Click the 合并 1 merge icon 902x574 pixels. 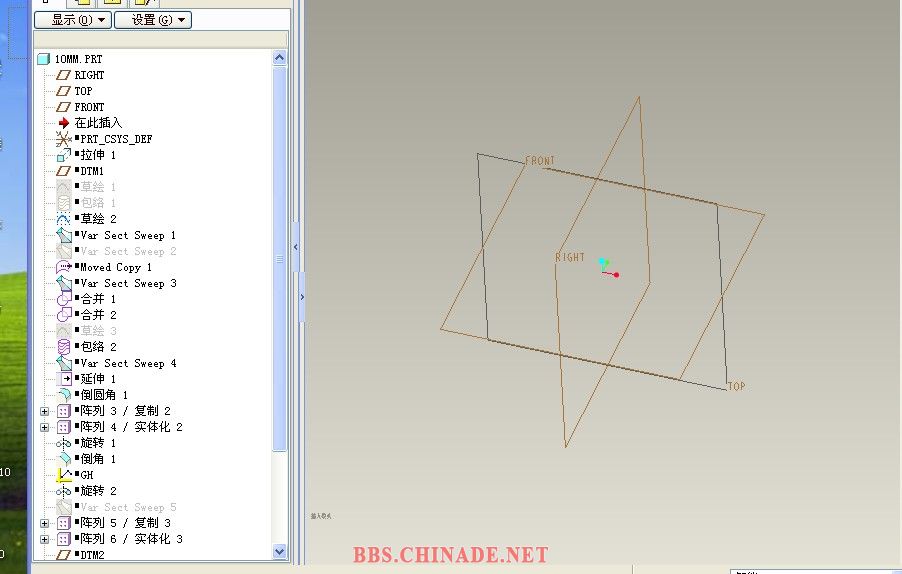[x=64, y=299]
